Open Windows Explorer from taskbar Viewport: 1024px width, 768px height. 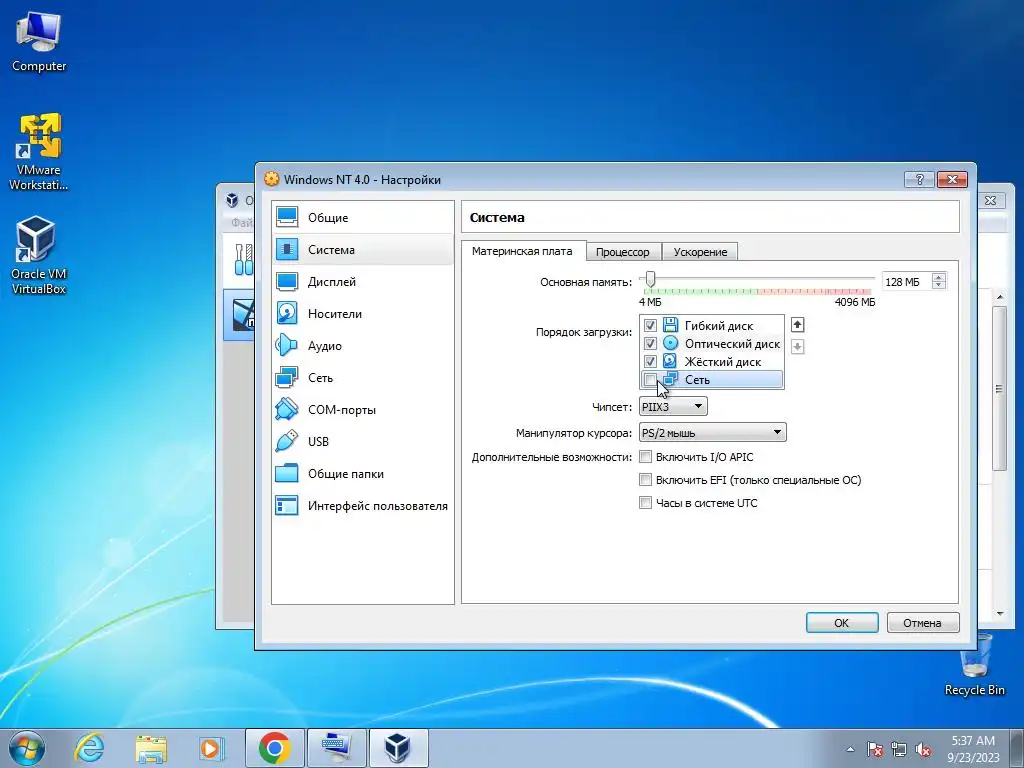pos(151,748)
